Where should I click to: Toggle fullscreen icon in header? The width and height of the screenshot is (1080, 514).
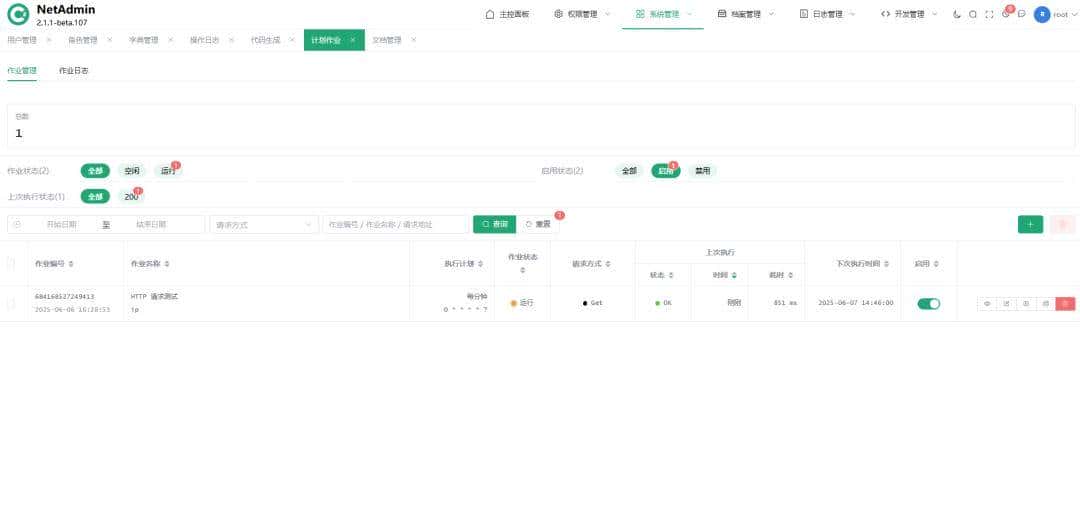pyautogui.click(x=989, y=14)
